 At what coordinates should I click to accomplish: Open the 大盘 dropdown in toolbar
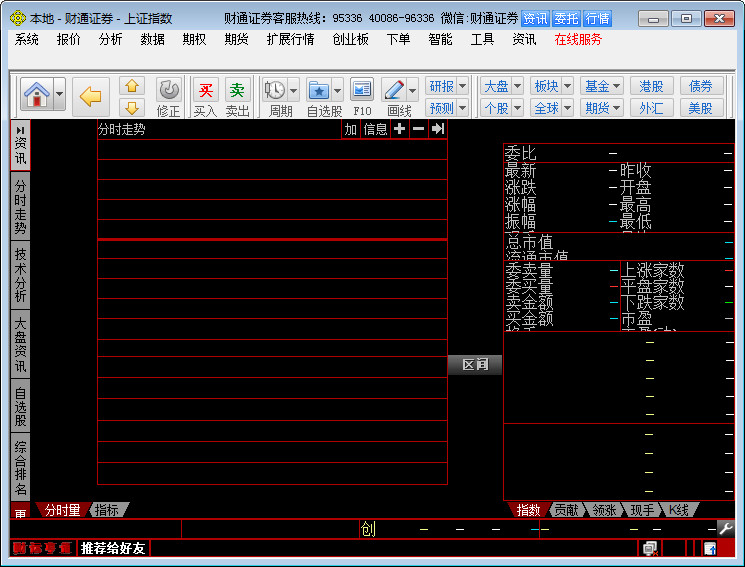click(x=502, y=86)
